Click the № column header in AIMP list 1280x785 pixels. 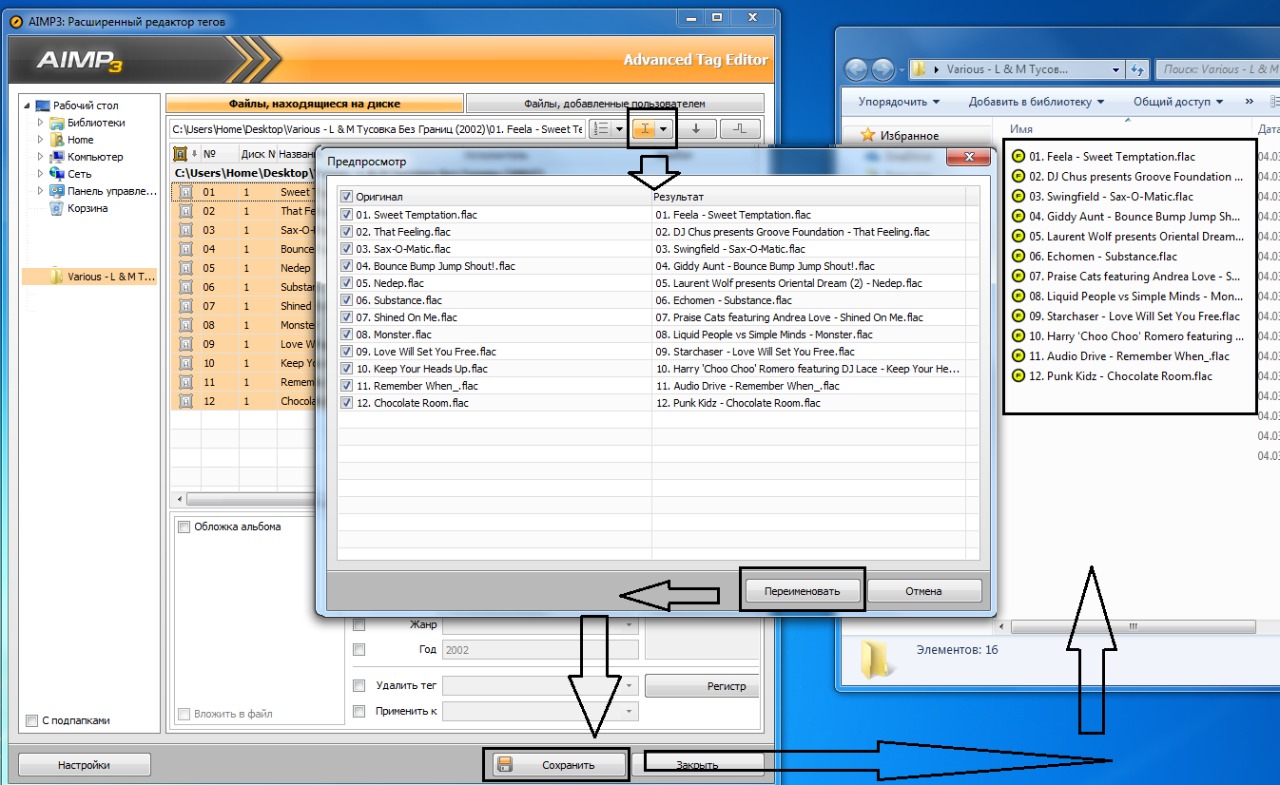pyautogui.click(x=219, y=154)
